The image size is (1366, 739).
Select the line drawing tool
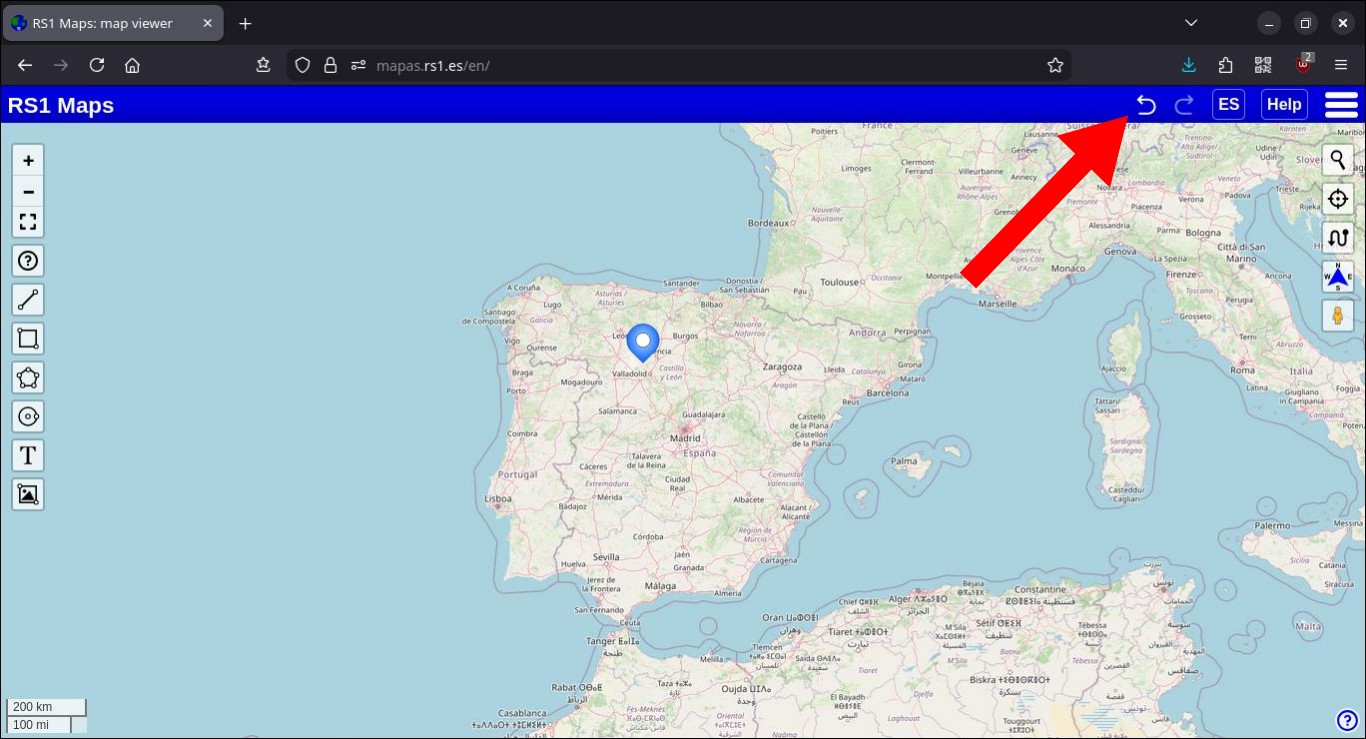28,299
